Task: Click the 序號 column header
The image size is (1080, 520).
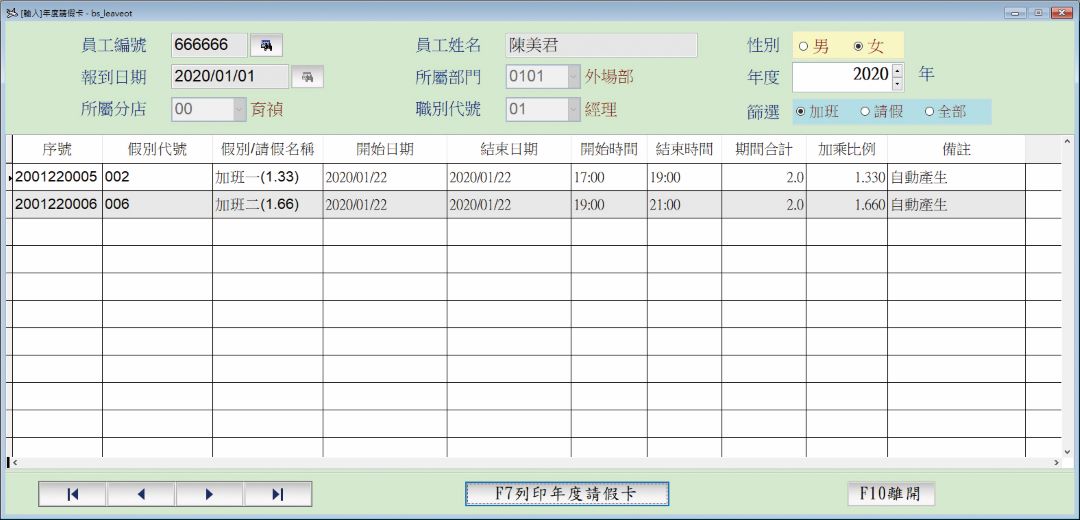Action: pyautogui.click(x=57, y=149)
